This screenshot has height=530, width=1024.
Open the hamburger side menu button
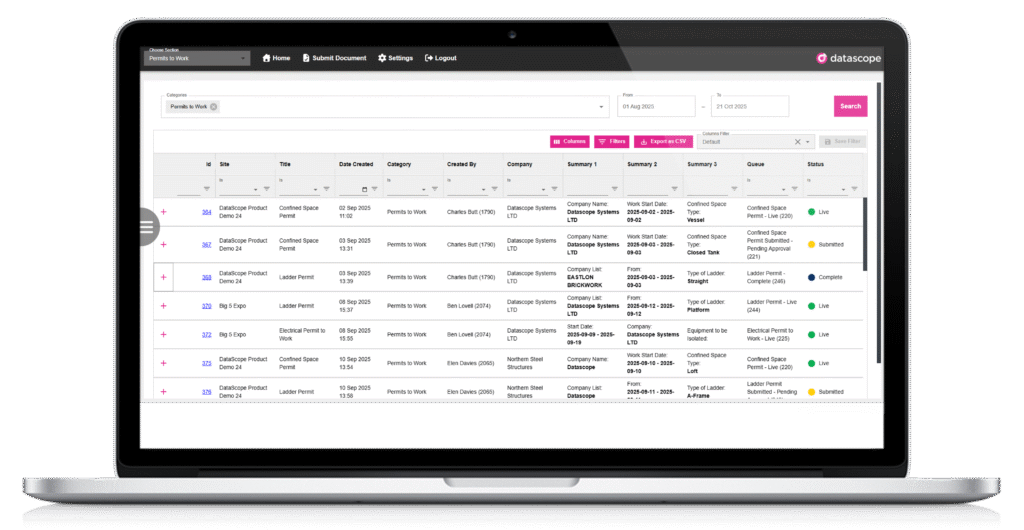(x=147, y=227)
